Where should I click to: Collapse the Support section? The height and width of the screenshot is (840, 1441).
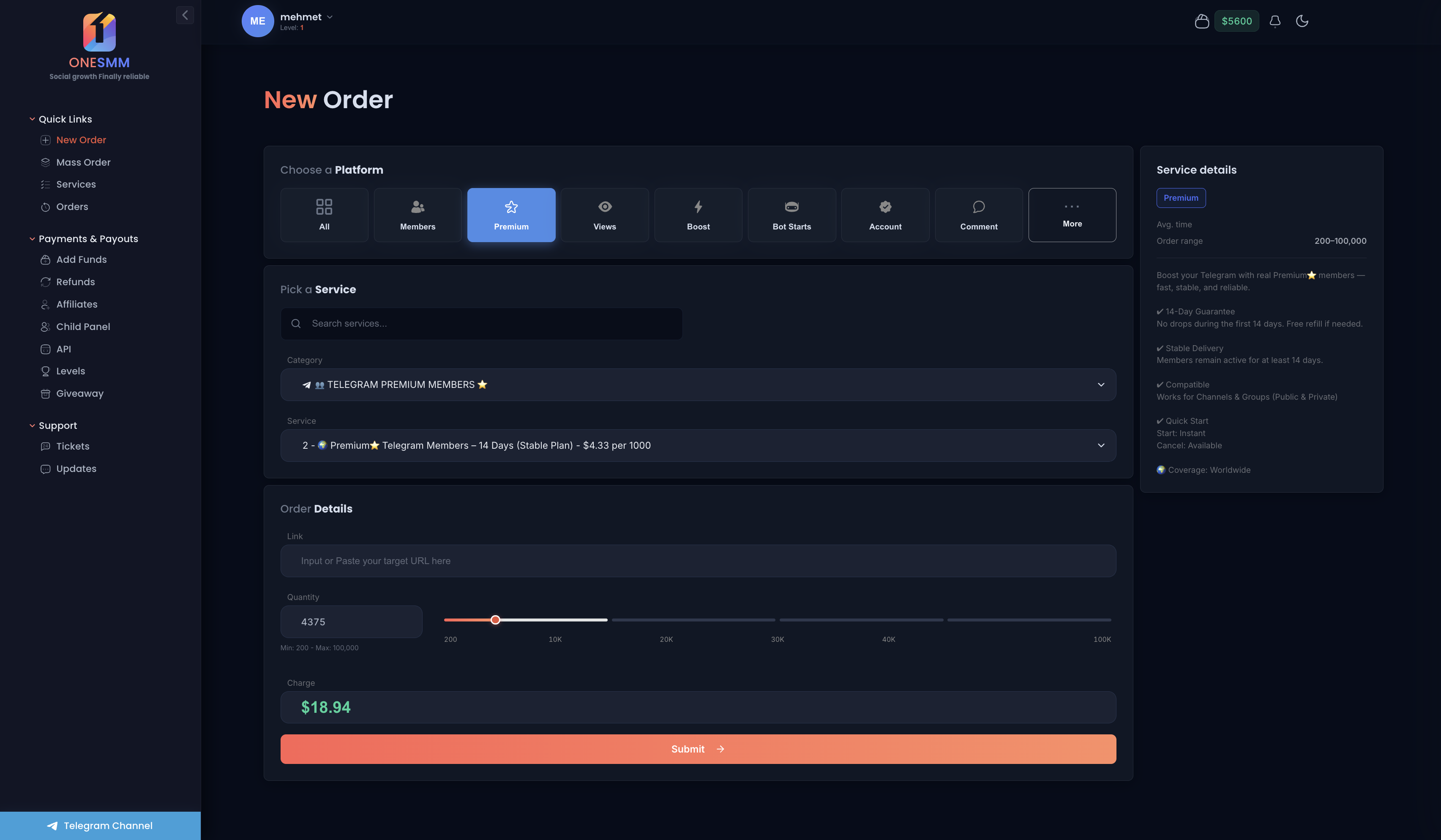[x=32, y=425]
